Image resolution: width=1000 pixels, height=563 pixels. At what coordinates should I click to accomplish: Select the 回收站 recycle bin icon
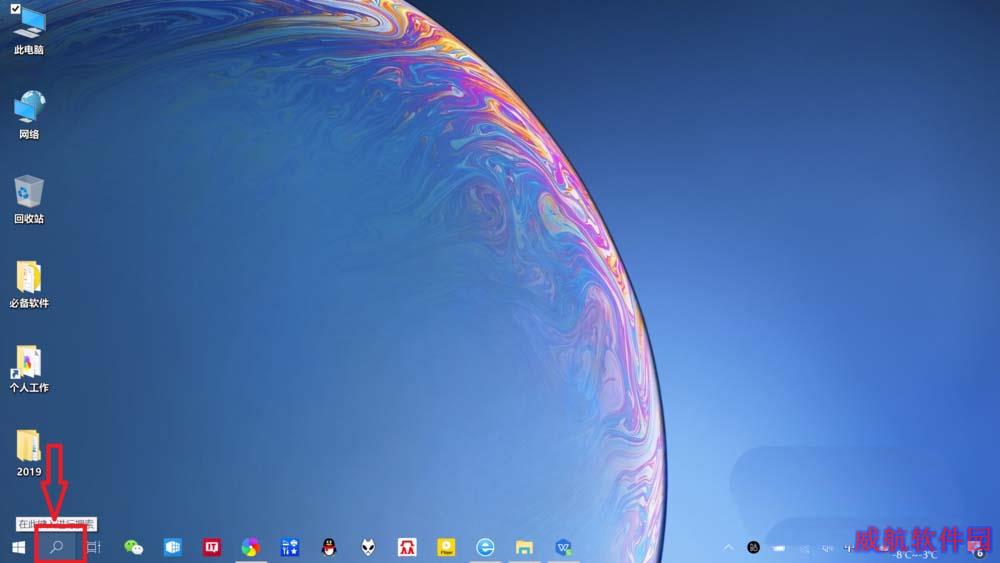[29, 199]
